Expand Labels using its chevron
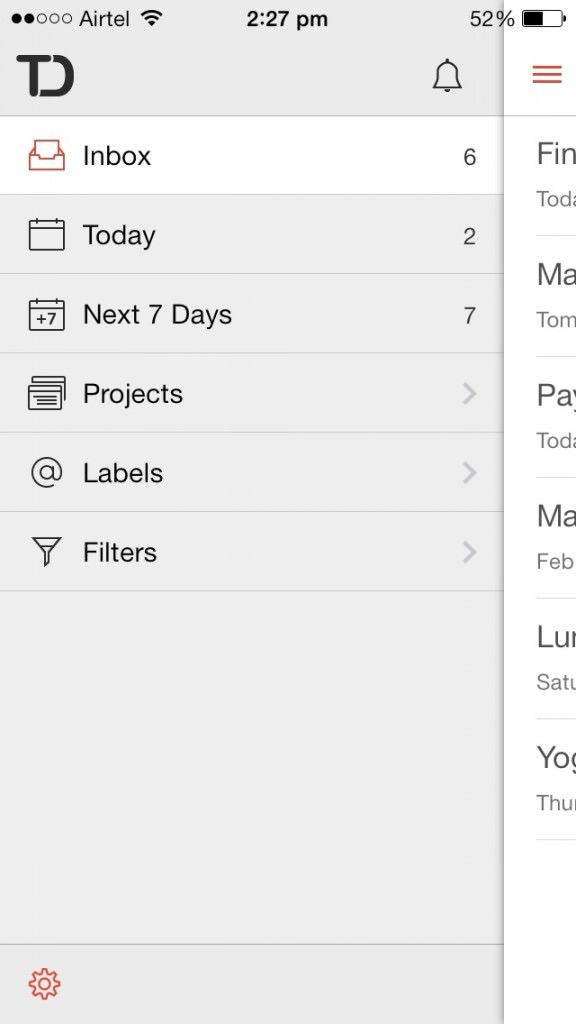 pyautogui.click(x=469, y=473)
